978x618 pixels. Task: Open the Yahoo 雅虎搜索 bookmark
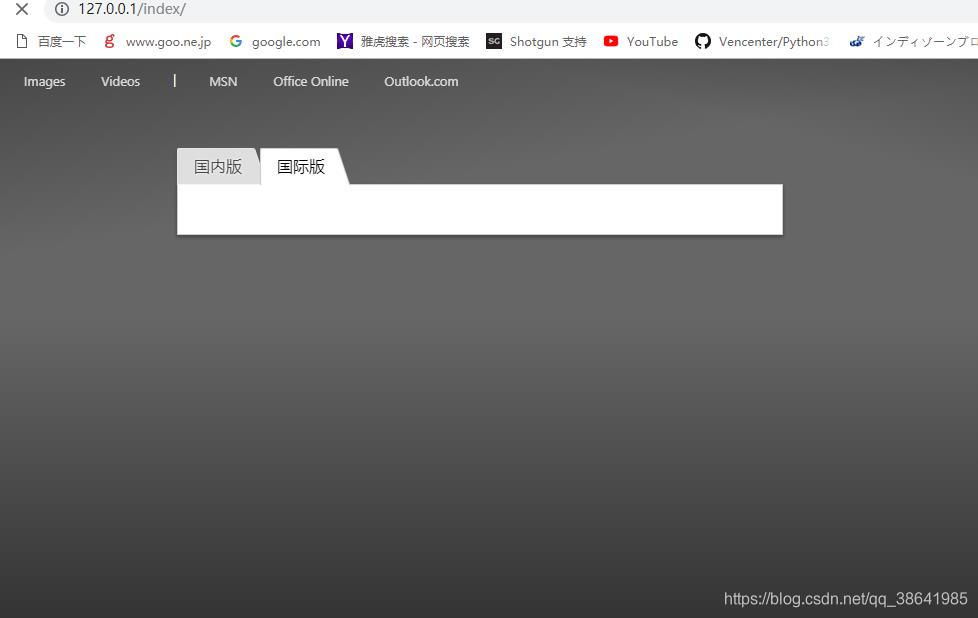[x=403, y=41]
